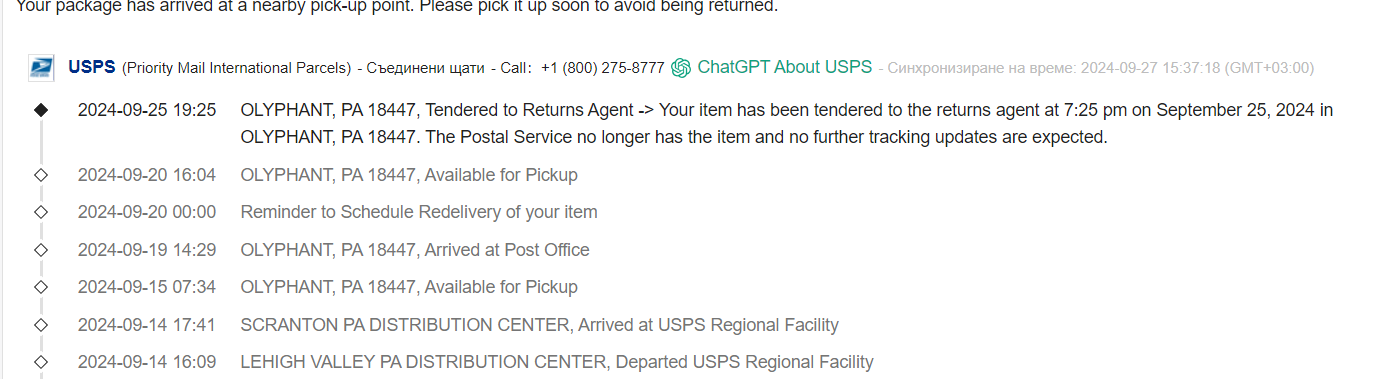
Task: Open ChatGPT About USPS link
Action: (x=785, y=67)
